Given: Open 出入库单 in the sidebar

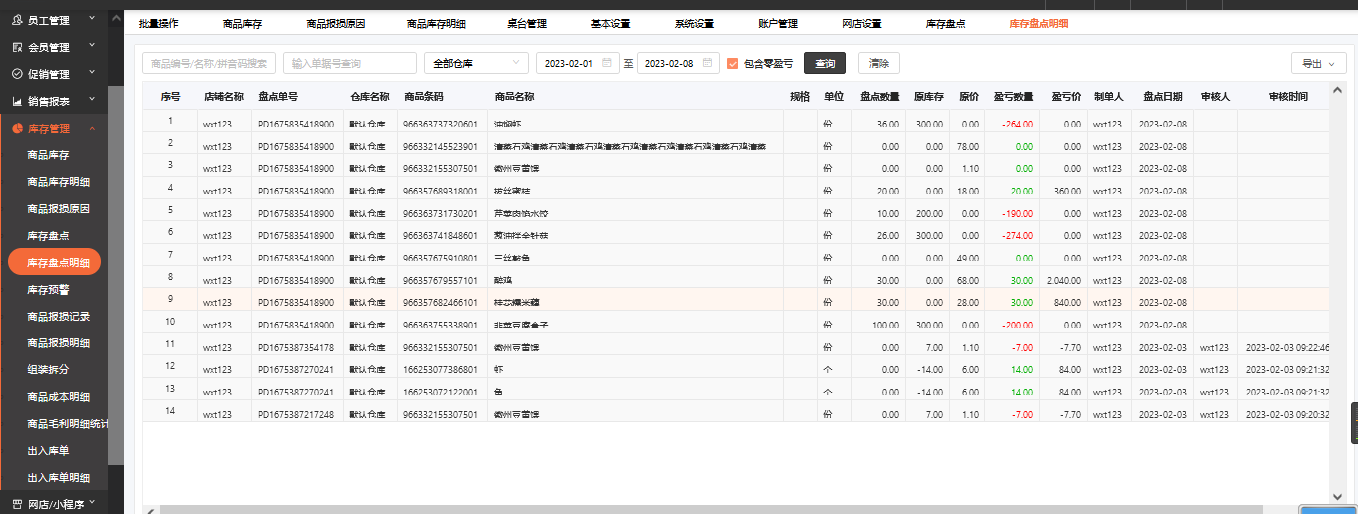Looking at the screenshot, I should click(x=48, y=451).
